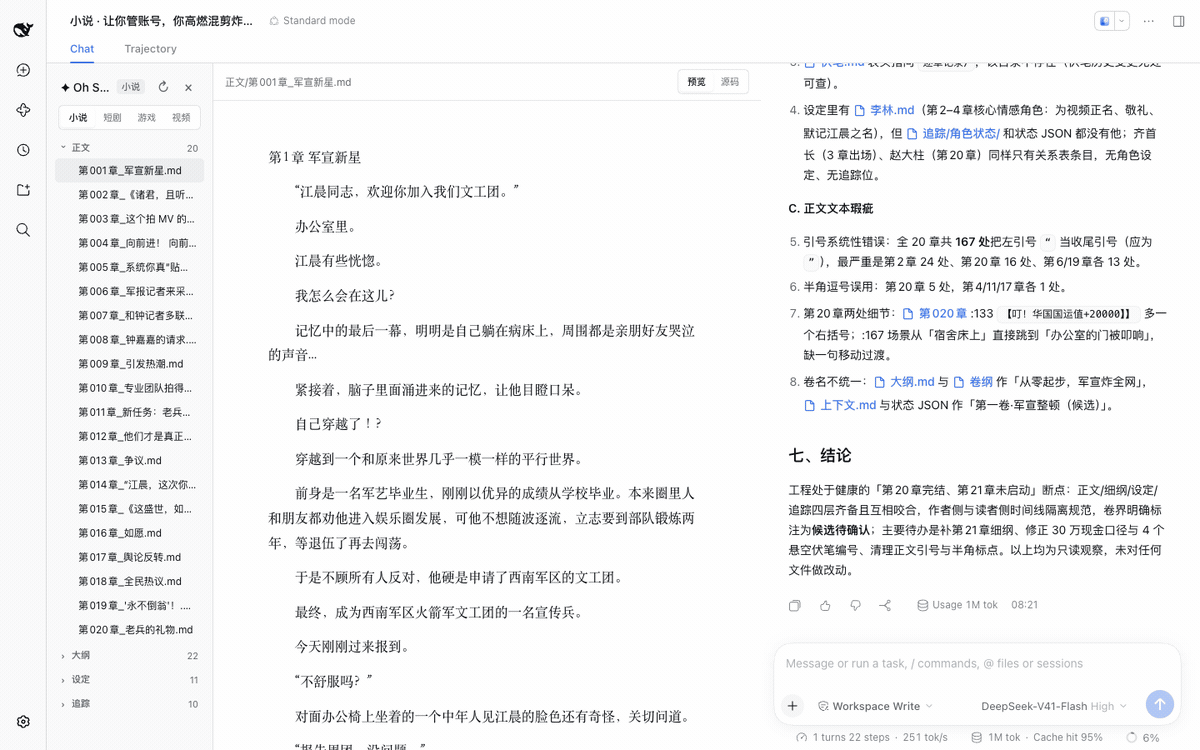
Task: Click the Usage 1M tok indicator
Action: coord(957,605)
